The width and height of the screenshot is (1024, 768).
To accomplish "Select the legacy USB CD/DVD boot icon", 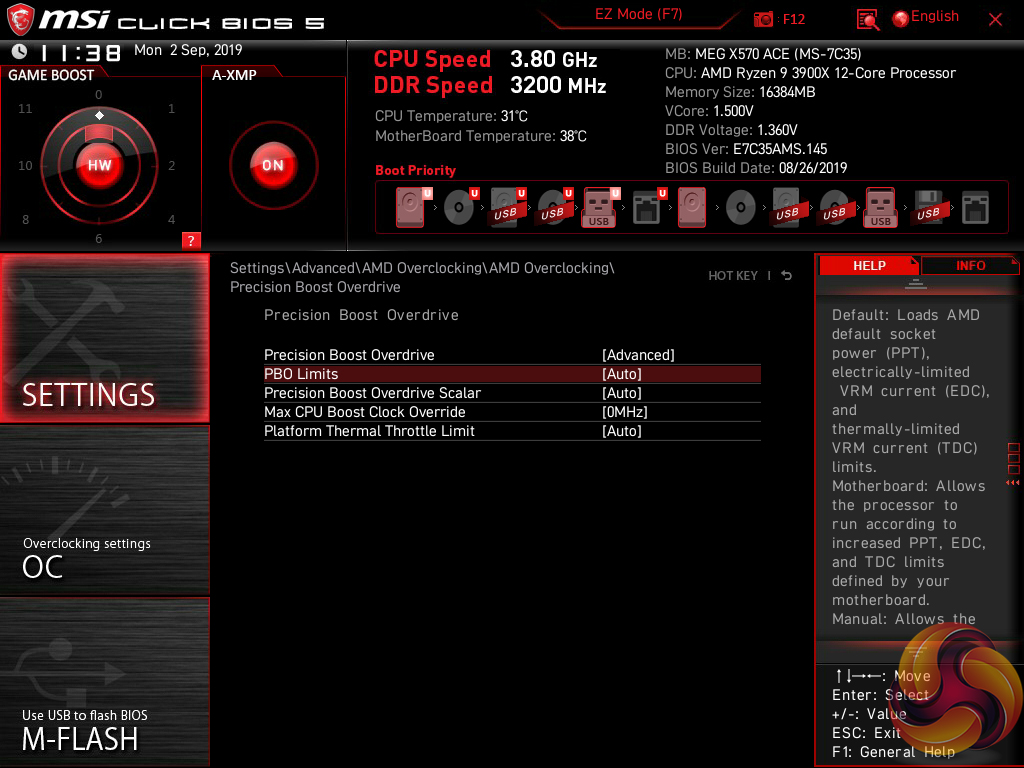I will 834,208.
